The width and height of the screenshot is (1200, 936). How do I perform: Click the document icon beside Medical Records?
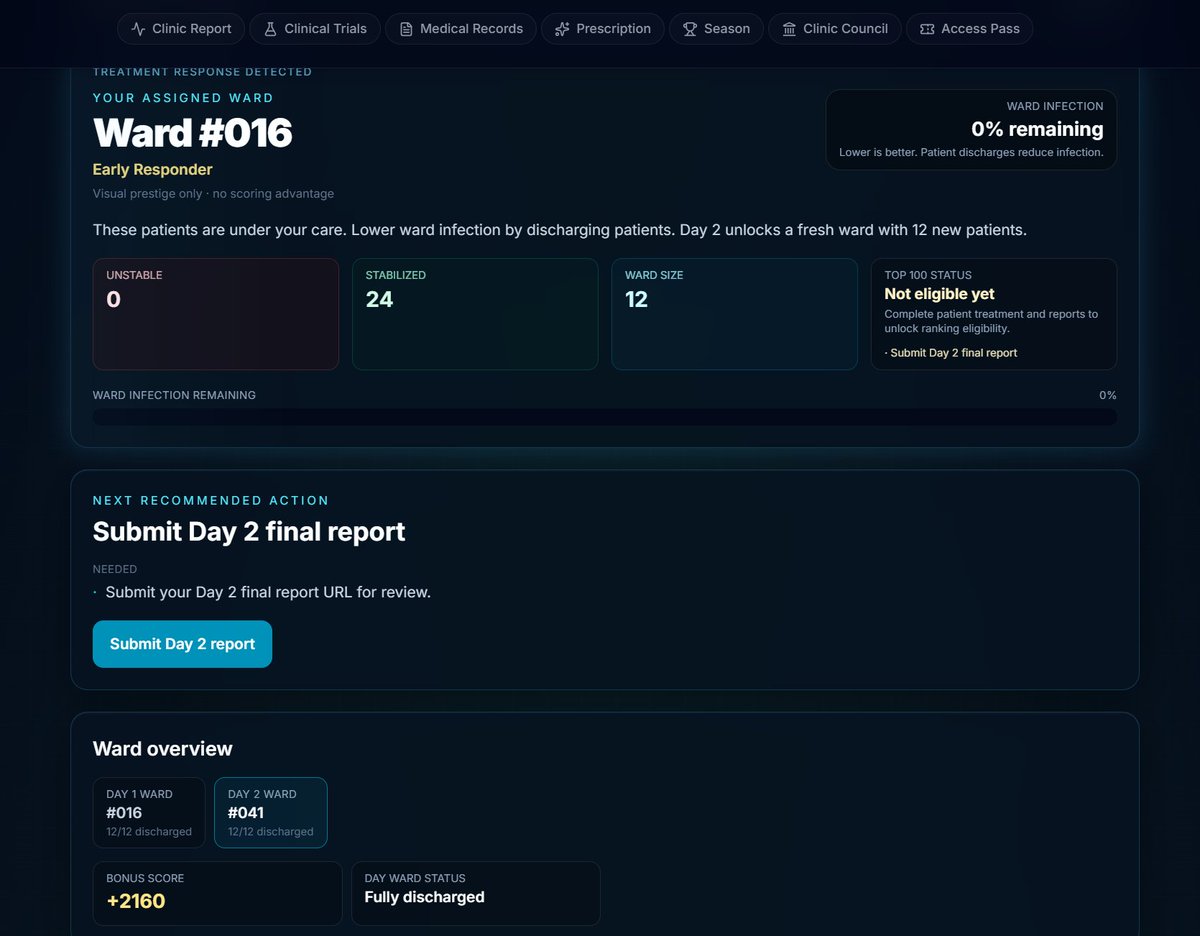pyautogui.click(x=406, y=29)
